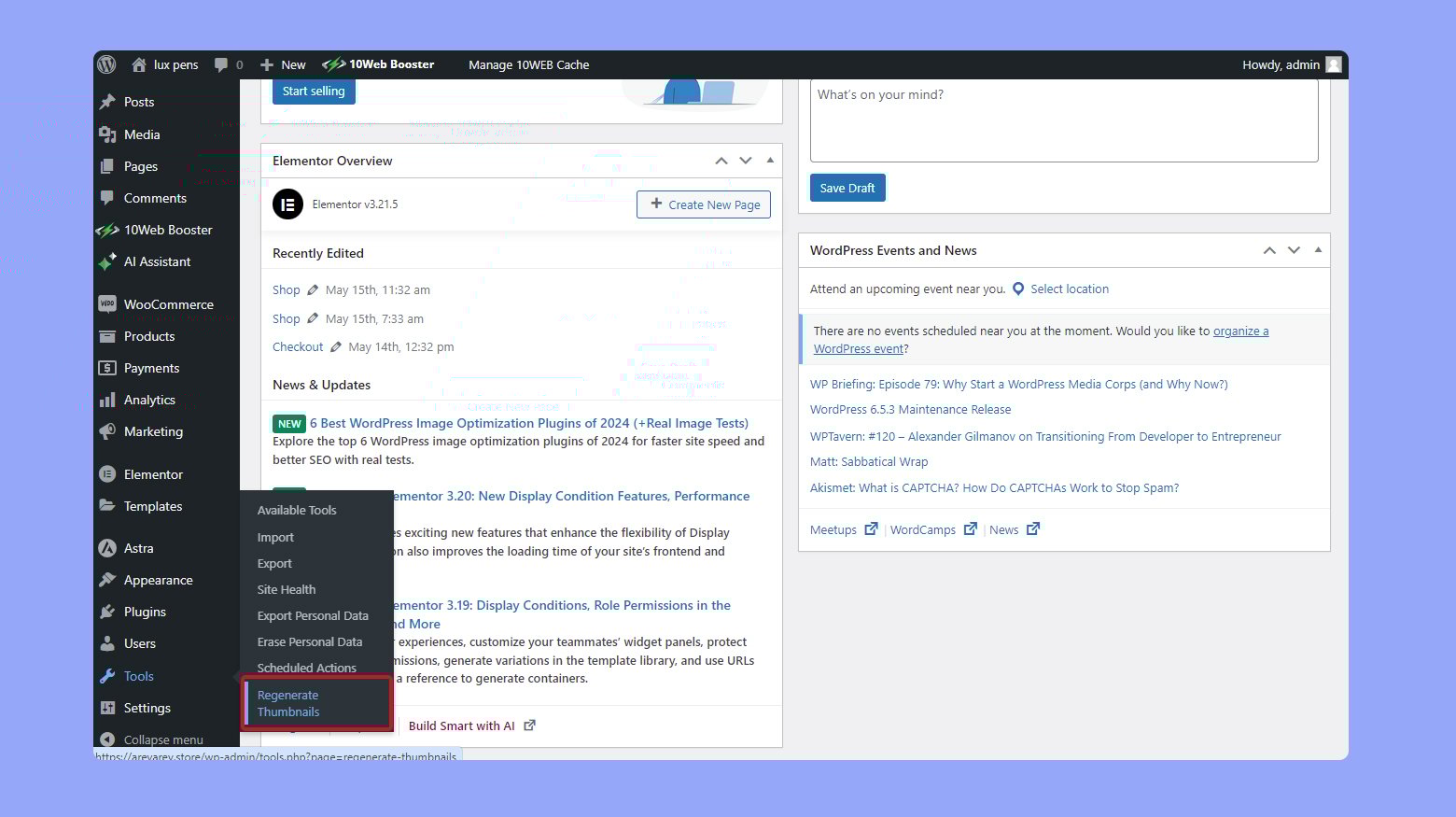This screenshot has height=817, width=1456.
Task: Click the Create New Page button
Action: tap(703, 204)
